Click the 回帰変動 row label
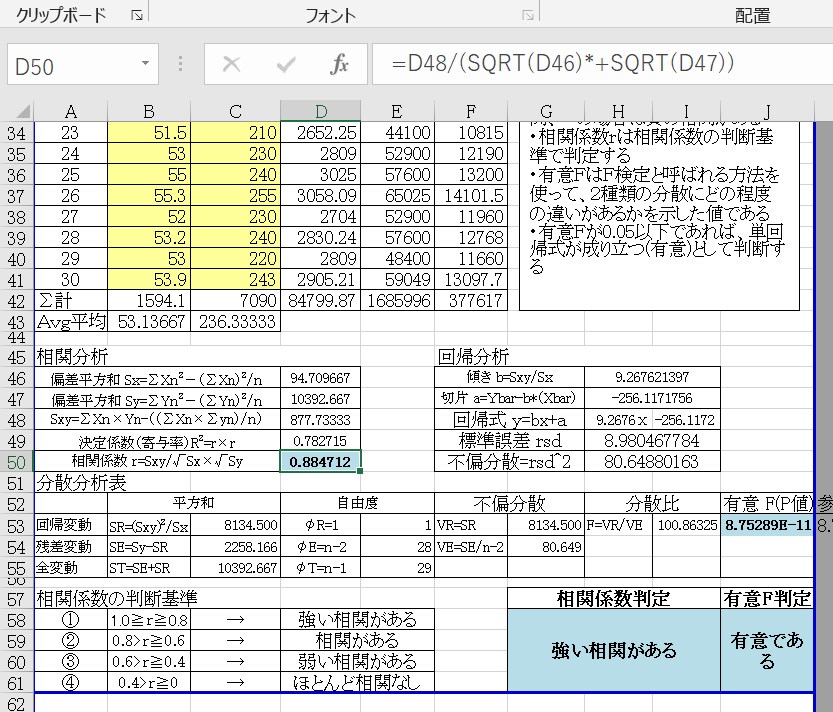 71,525
